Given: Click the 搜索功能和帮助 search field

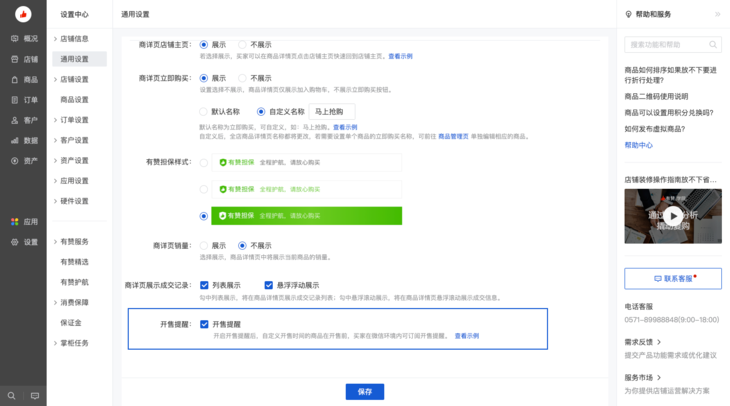Looking at the screenshot, I should [666, 45].
